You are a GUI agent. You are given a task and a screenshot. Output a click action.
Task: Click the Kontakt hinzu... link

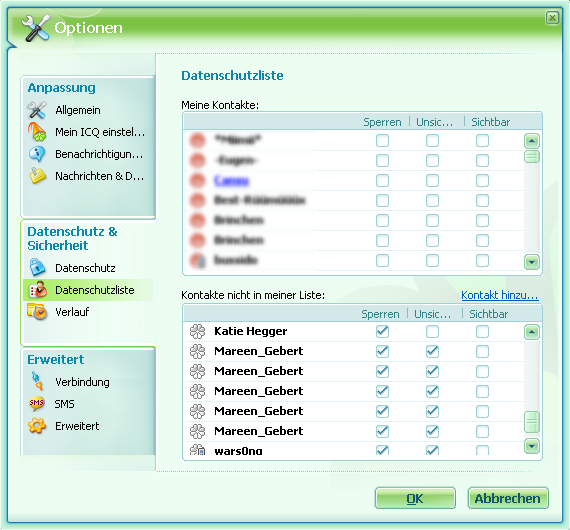pos(500,295)
